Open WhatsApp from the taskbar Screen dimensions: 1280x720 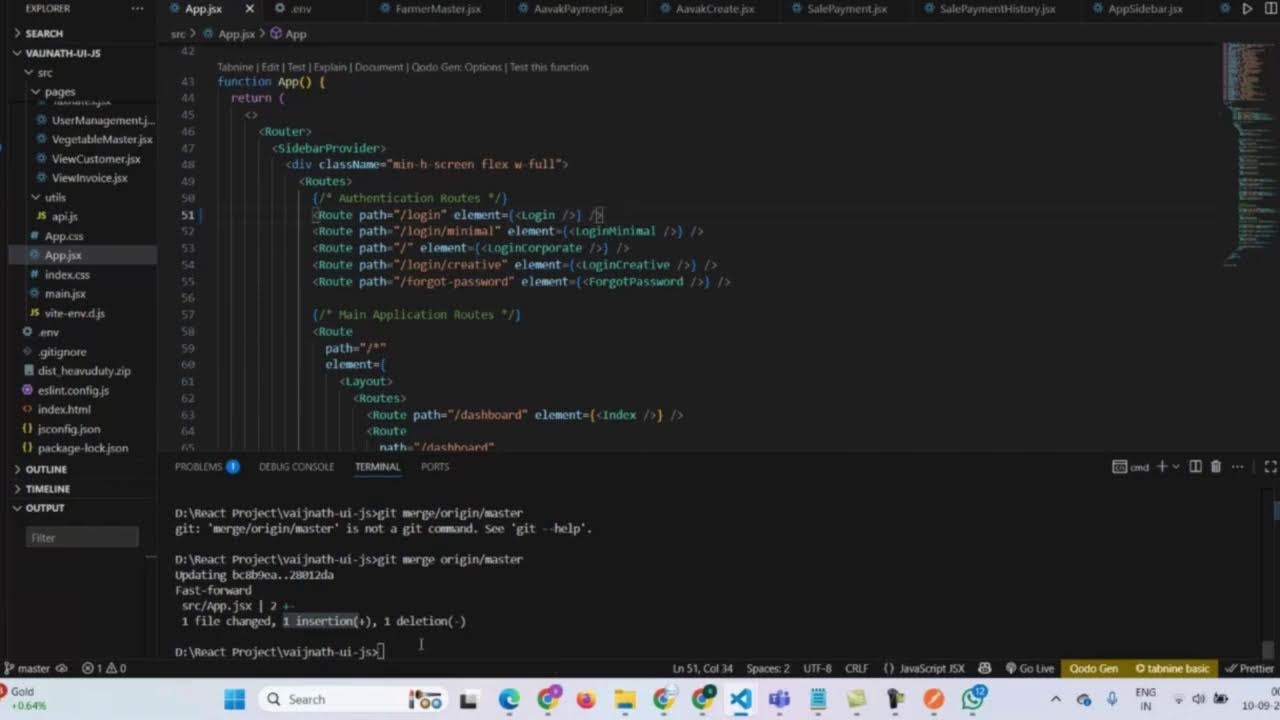click(973, 699)
